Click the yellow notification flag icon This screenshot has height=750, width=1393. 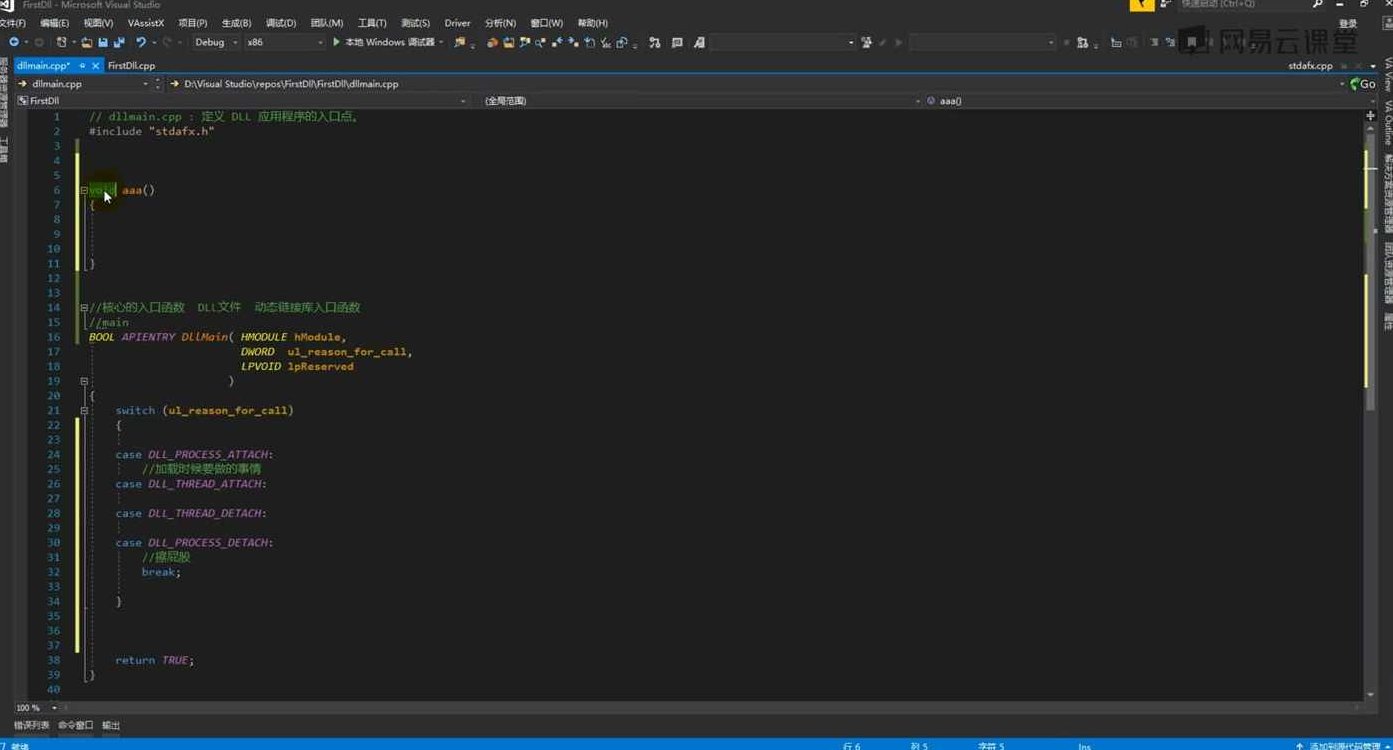1141,5
